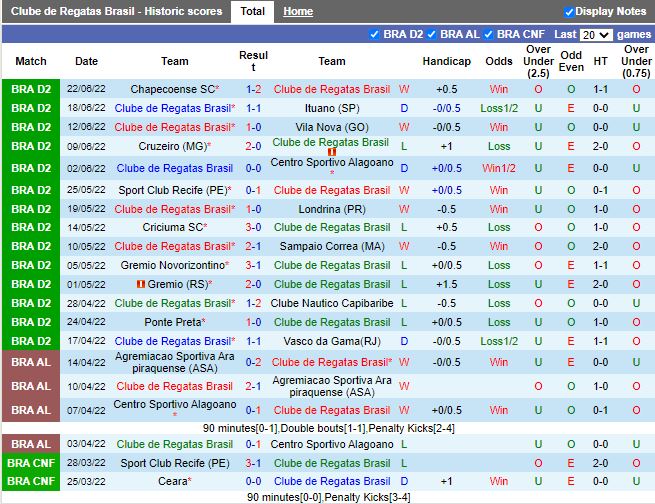The width and height of the screenshot is (655, 504).
Task: Open the 0-0 score of Ceara match
Action: click(x=254, y=481)
